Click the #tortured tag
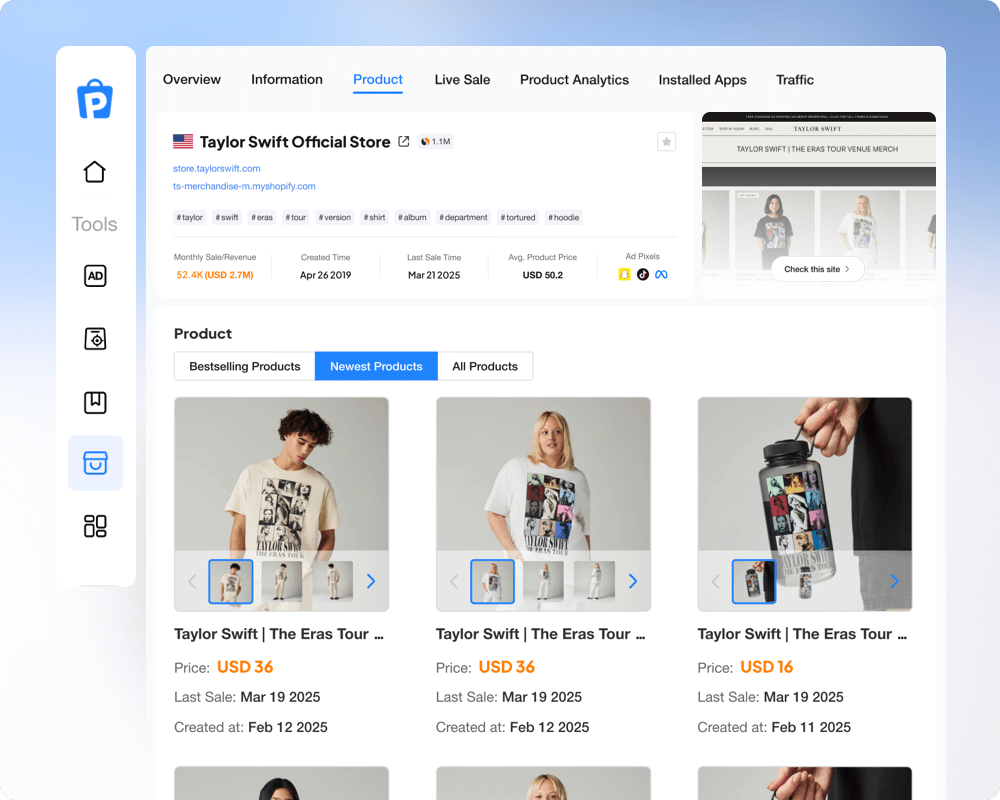Image resolution: width=1000 pixels, height=800 pixels. point(518,218)
